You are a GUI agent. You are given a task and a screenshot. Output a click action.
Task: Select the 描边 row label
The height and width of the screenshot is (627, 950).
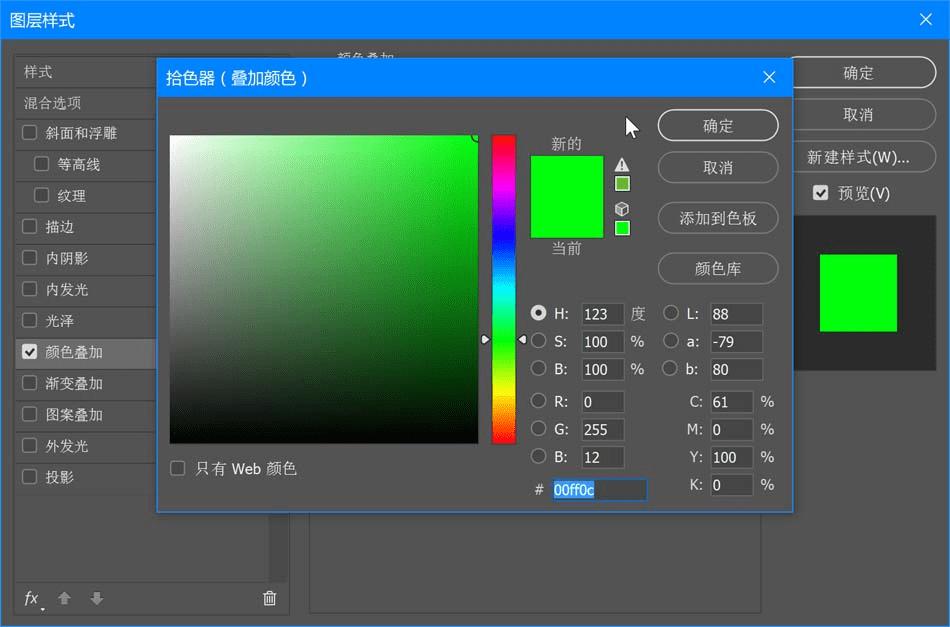pyautogui.click(x=59, y=227)
